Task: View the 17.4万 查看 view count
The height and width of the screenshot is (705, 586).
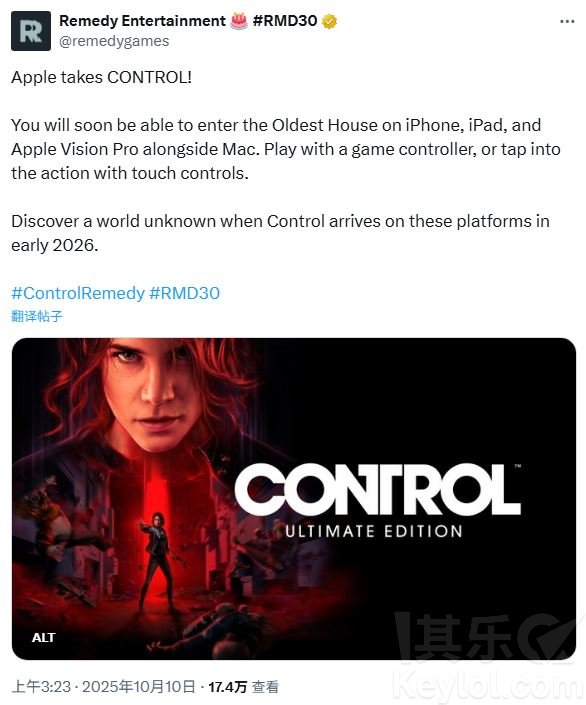Action: coord(243,687)
